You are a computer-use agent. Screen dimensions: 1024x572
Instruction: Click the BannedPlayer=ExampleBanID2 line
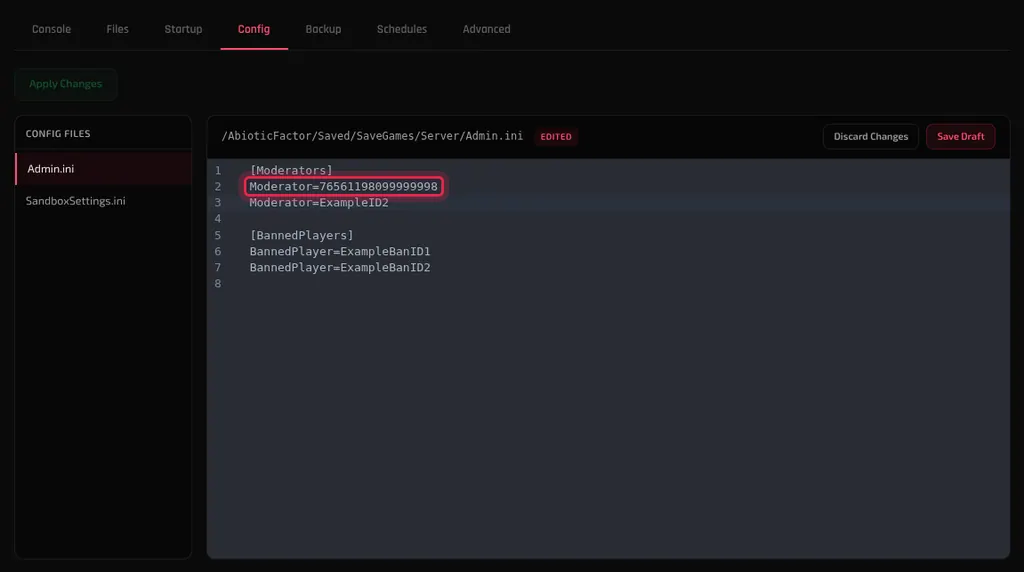coord(340,268)
